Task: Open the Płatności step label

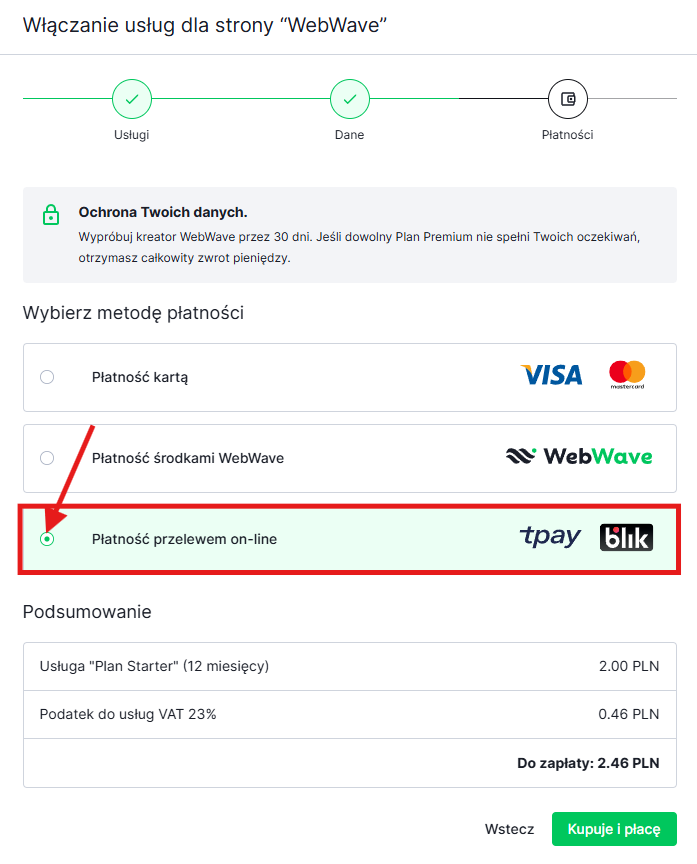Action: [568, 135]
